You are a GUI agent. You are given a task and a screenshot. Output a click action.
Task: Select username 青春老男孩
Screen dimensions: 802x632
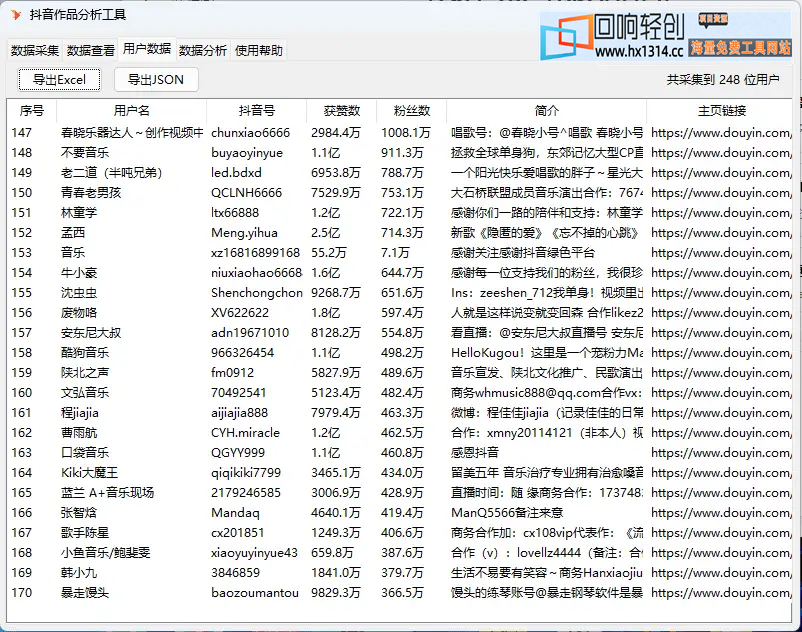pyautogui.click(x=91, y=193)
